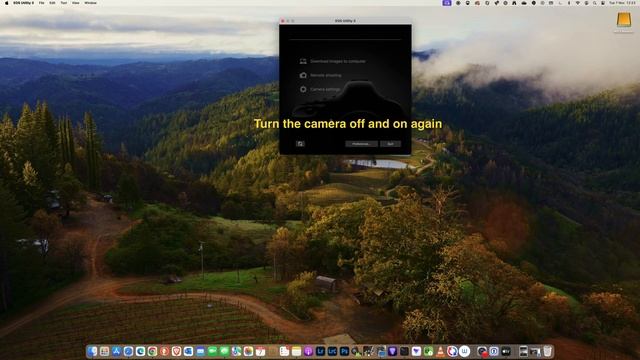
Task: Open Notes from the dock
Action: click(x=296, y=351)
